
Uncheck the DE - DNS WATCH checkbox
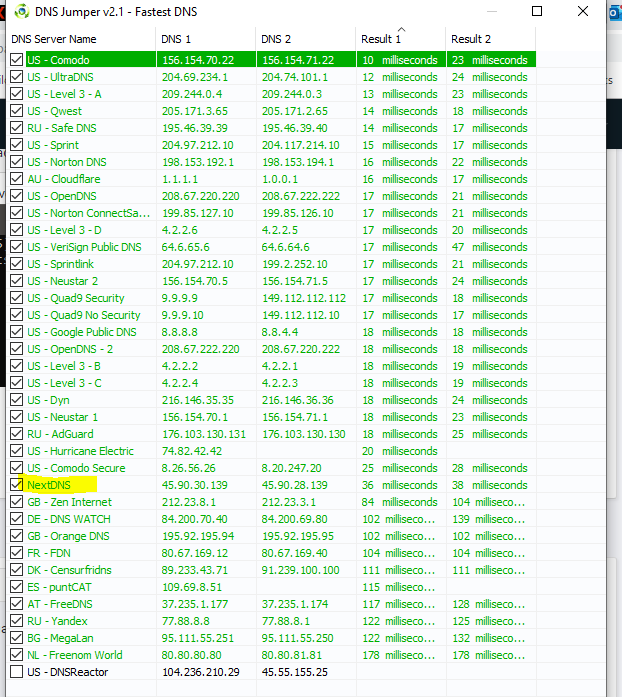click(x=16, y=519)
